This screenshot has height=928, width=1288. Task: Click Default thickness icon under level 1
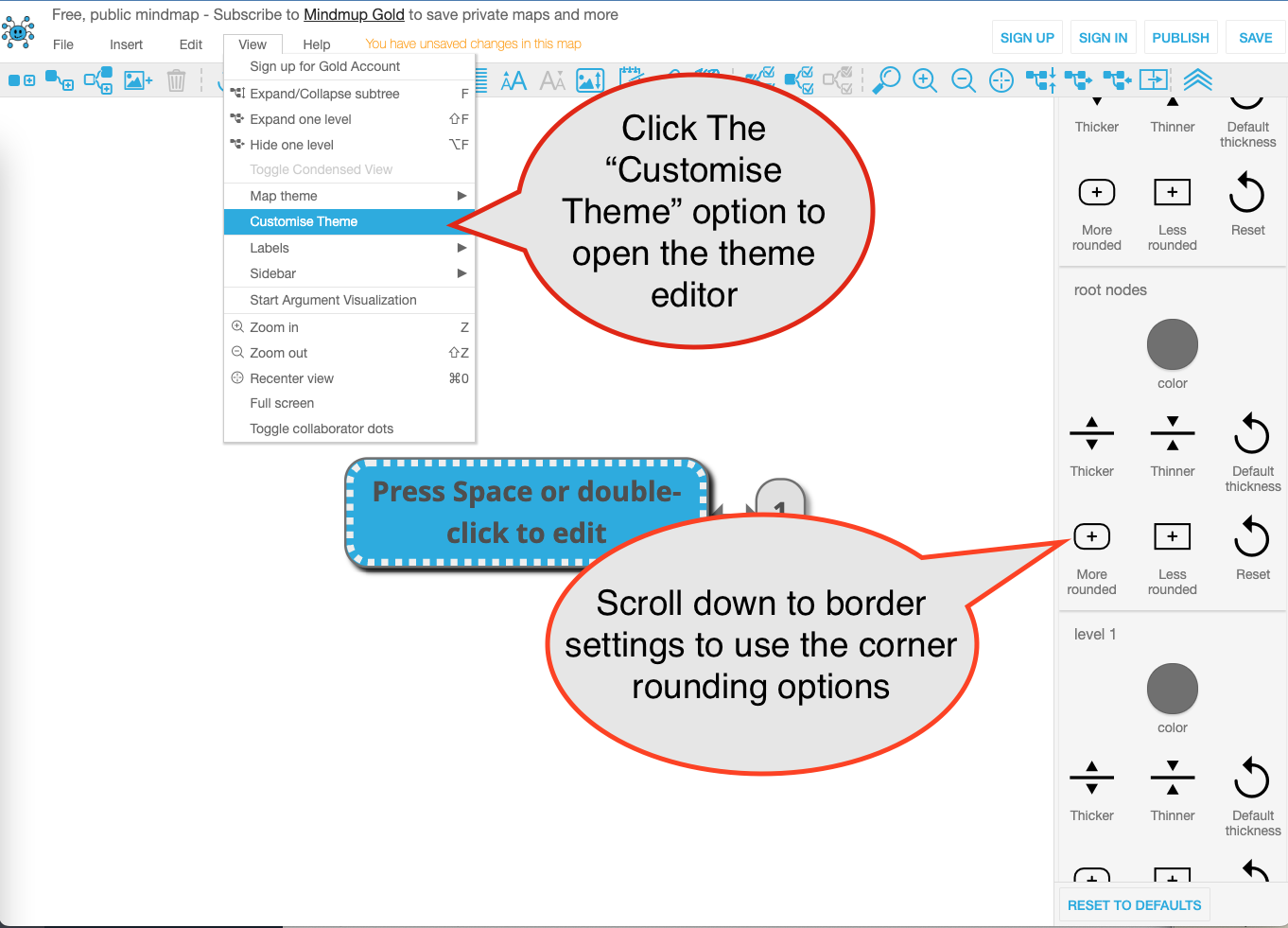(1252, 778)
